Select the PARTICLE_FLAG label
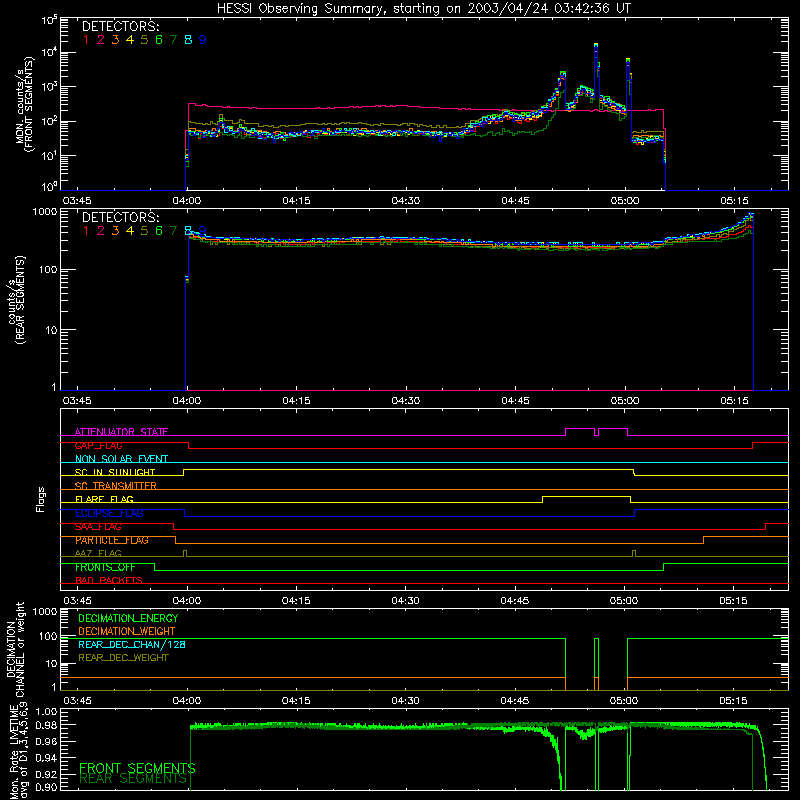 tap(112, 540)
